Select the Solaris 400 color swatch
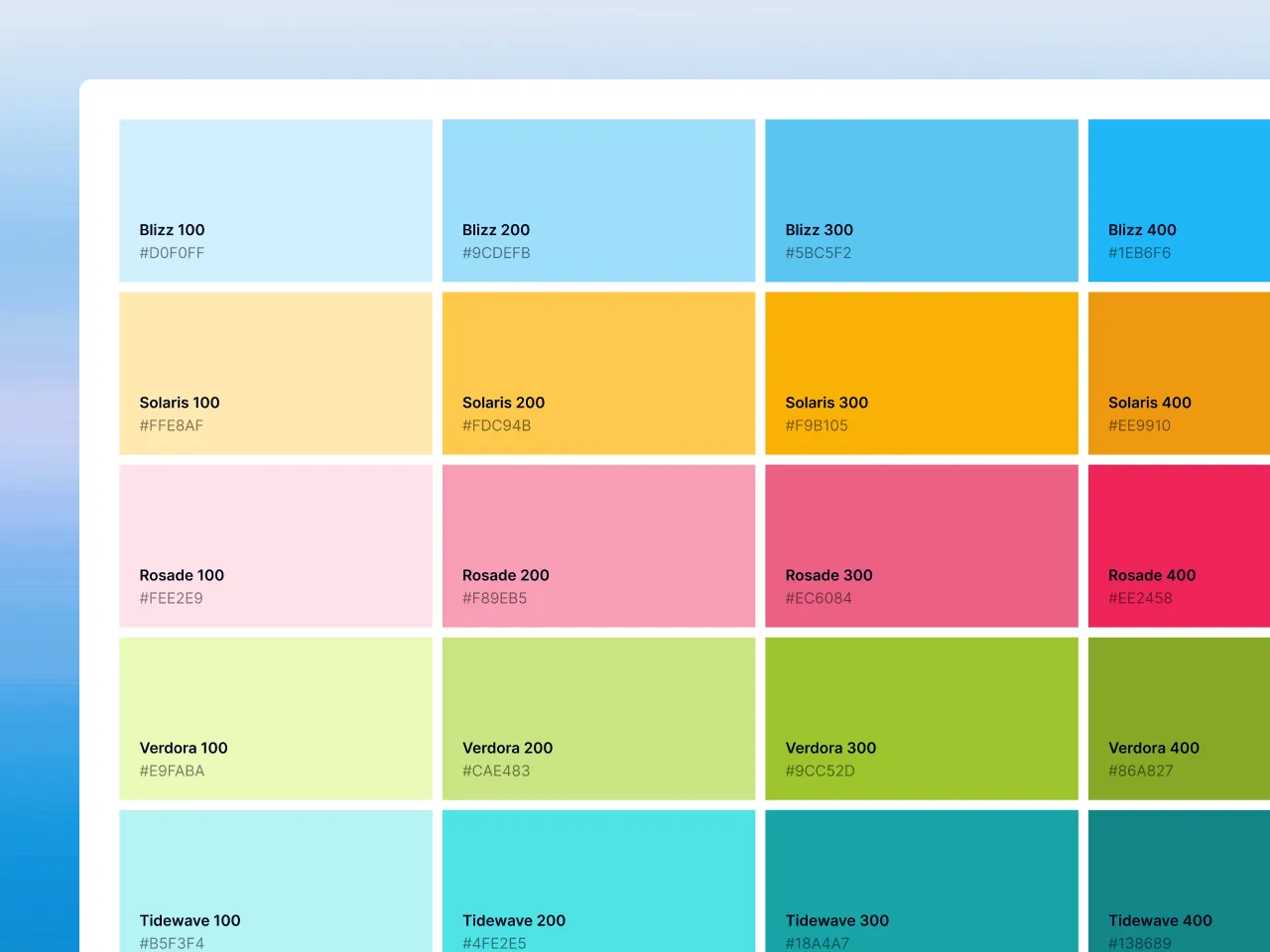1270x952 pixels. [1179, 373]
